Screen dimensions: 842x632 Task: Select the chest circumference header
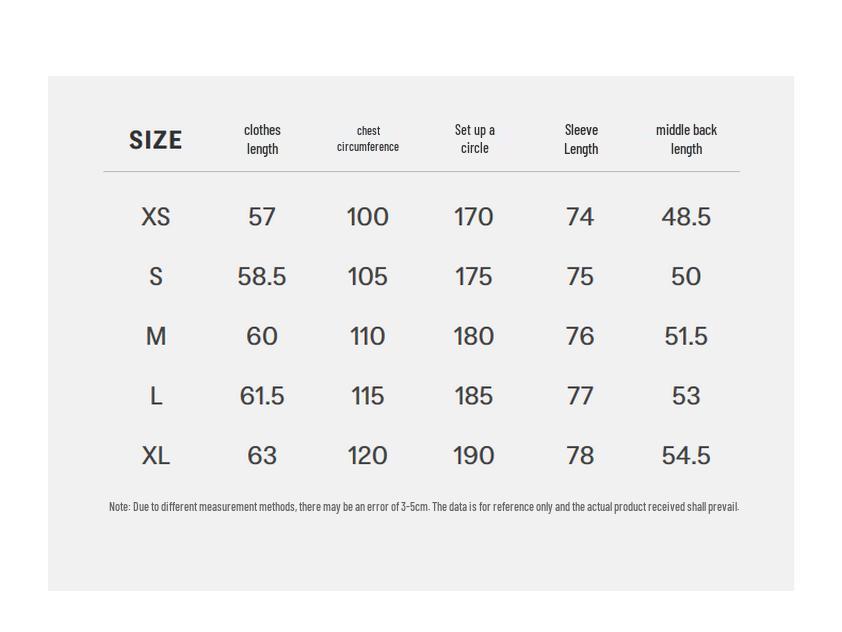(x=368, y=139)
